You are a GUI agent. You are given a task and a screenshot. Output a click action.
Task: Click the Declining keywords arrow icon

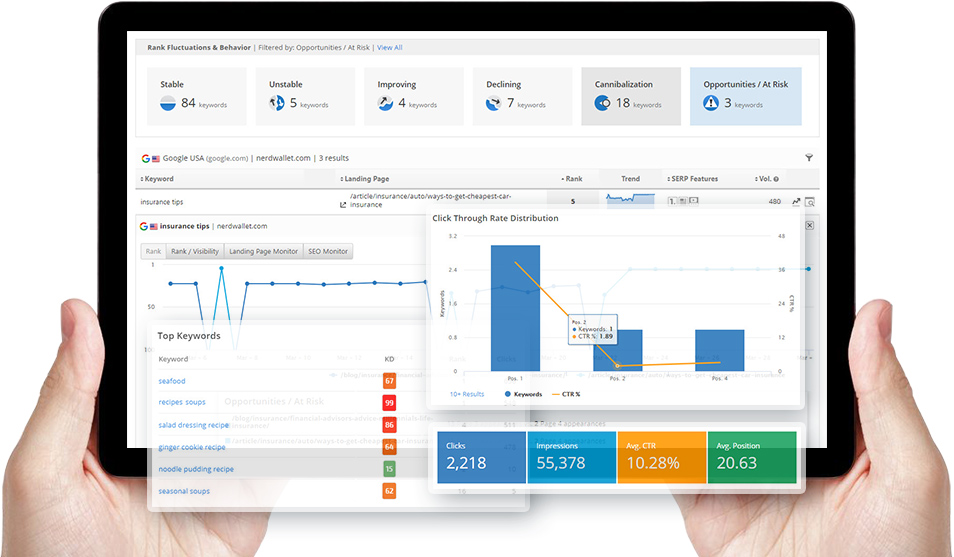tap(494, 103)
